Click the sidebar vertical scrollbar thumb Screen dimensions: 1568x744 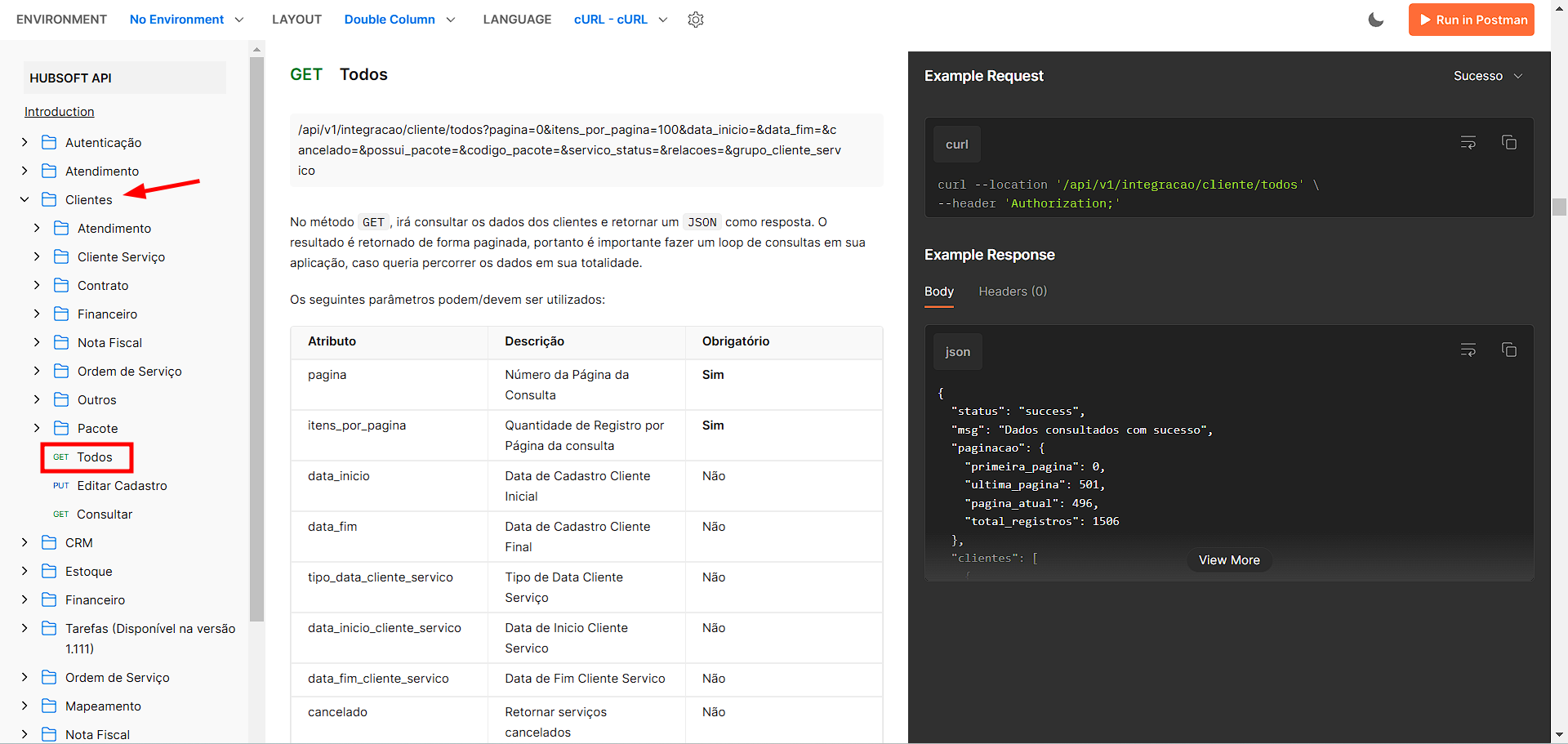256,338
